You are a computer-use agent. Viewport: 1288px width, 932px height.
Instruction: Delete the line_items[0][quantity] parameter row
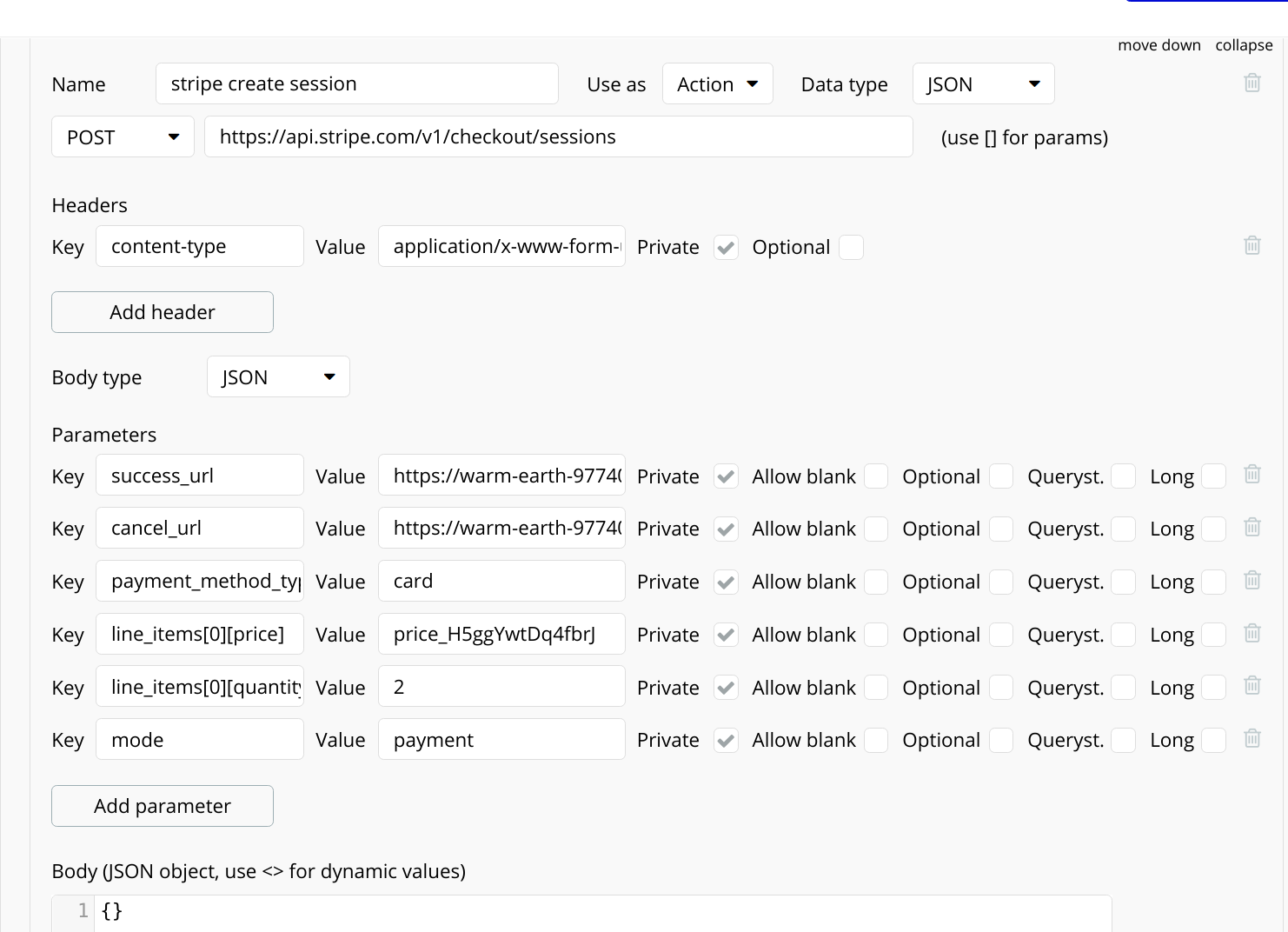[1252, 686]
